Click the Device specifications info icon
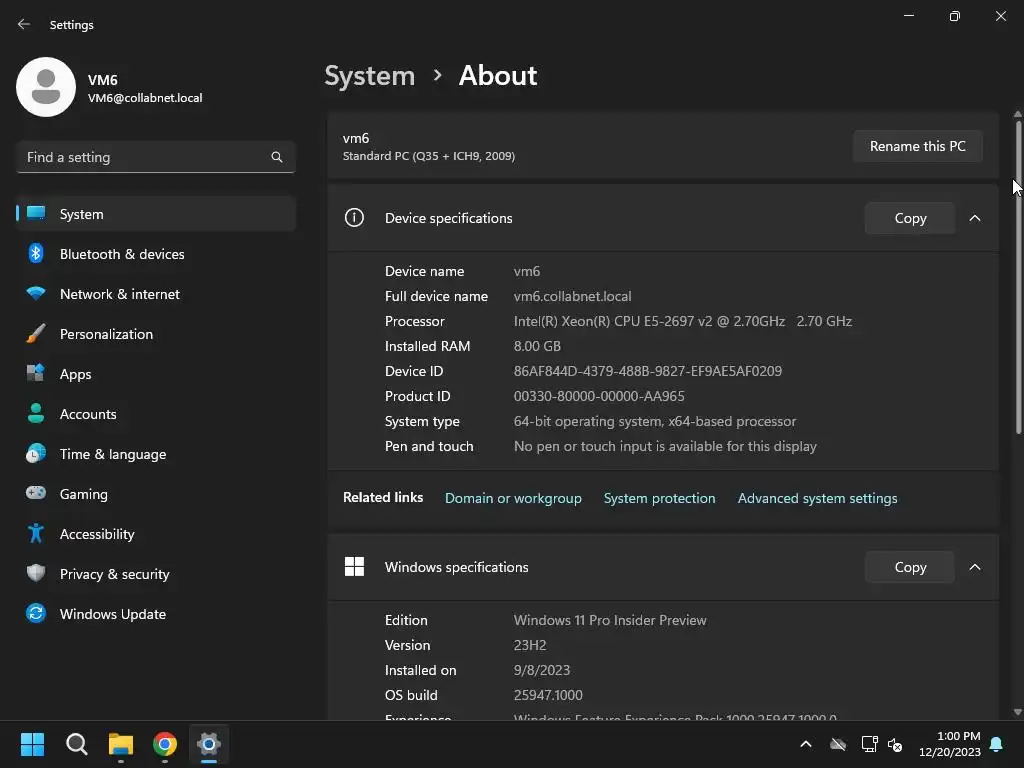 point(354,217)
